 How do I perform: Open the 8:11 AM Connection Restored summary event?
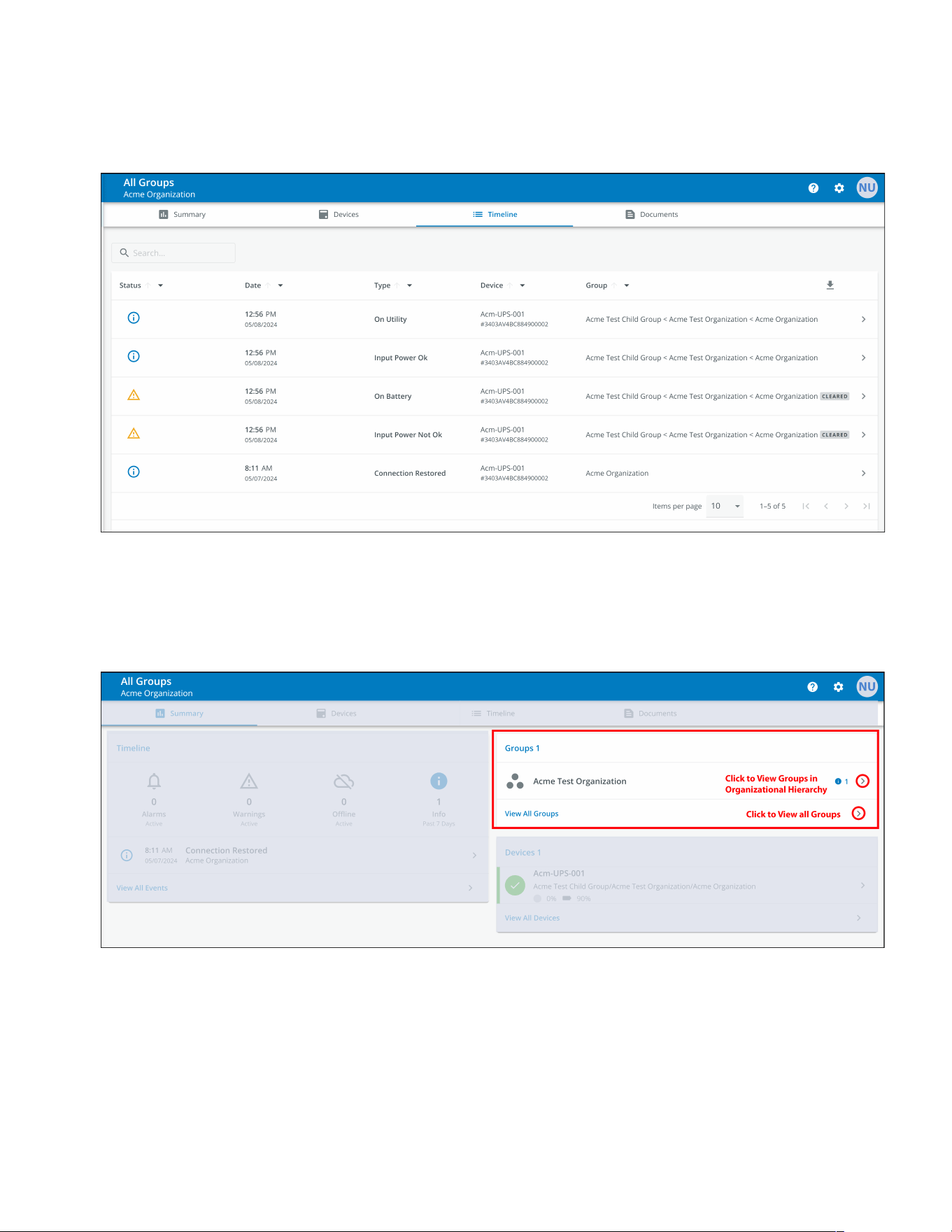point(298,855)
